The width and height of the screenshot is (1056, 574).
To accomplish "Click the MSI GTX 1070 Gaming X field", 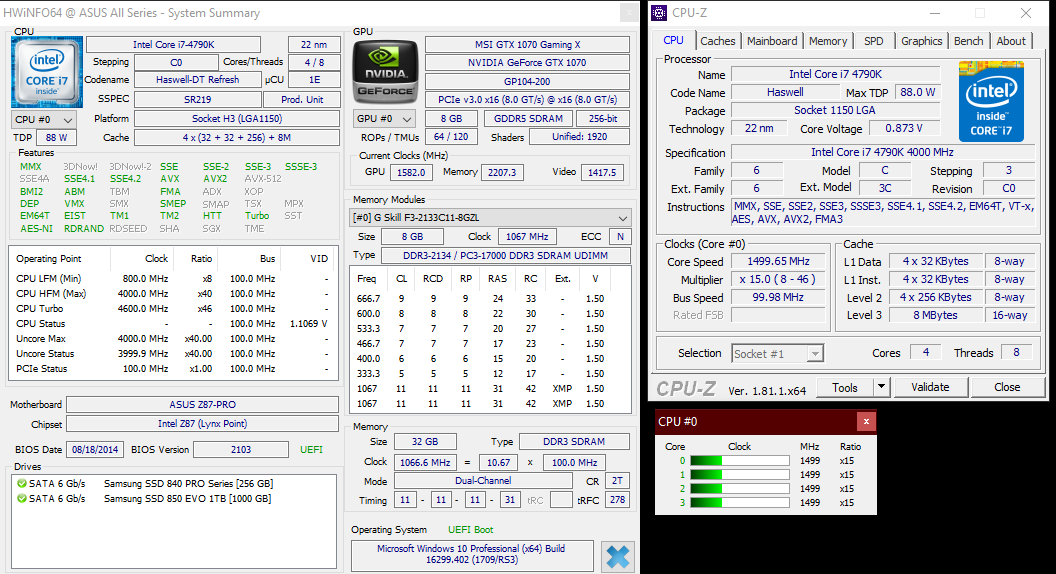I will (x=527, y=44).
